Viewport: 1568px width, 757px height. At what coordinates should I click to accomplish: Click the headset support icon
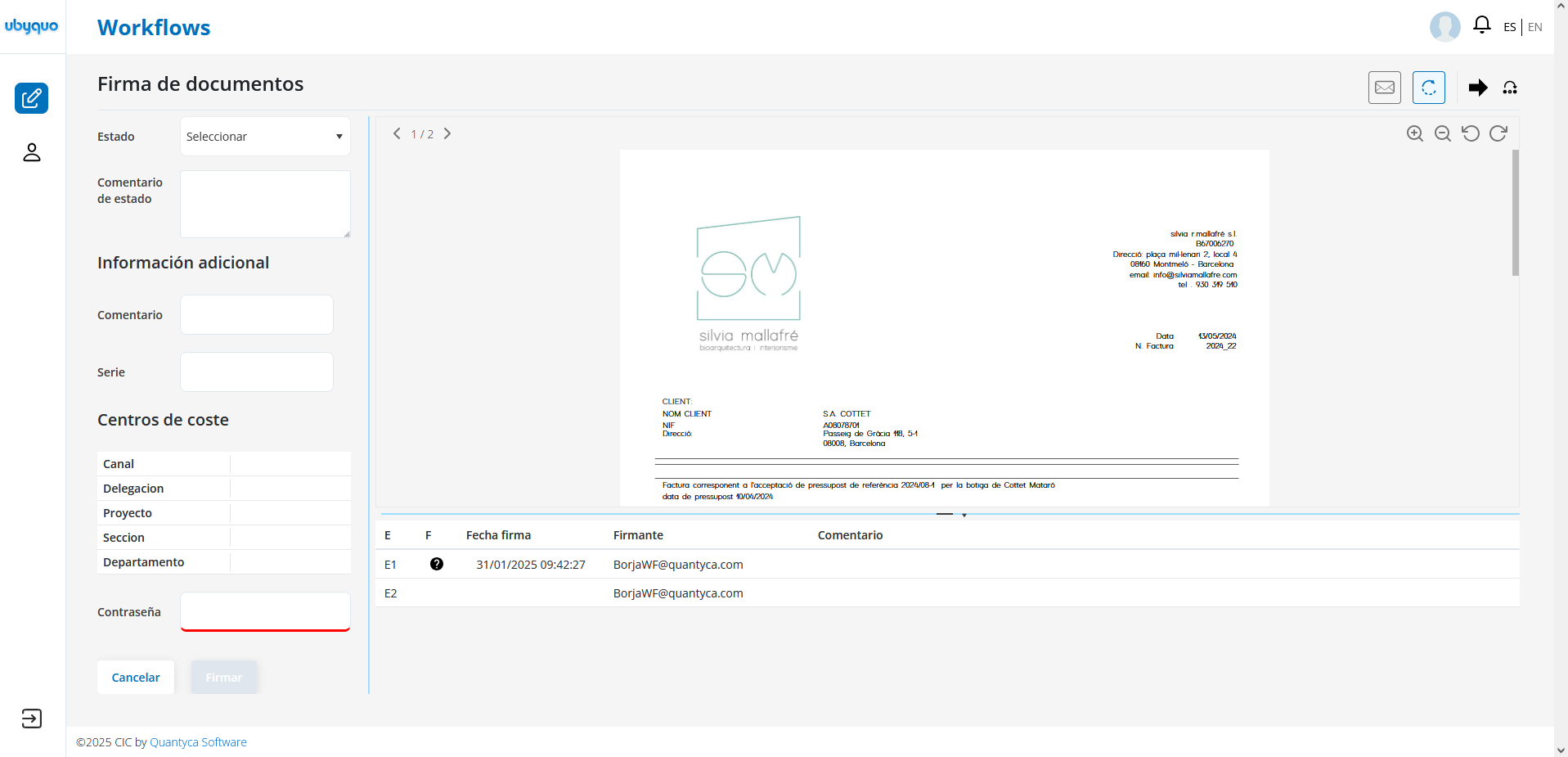[1510, 88]
